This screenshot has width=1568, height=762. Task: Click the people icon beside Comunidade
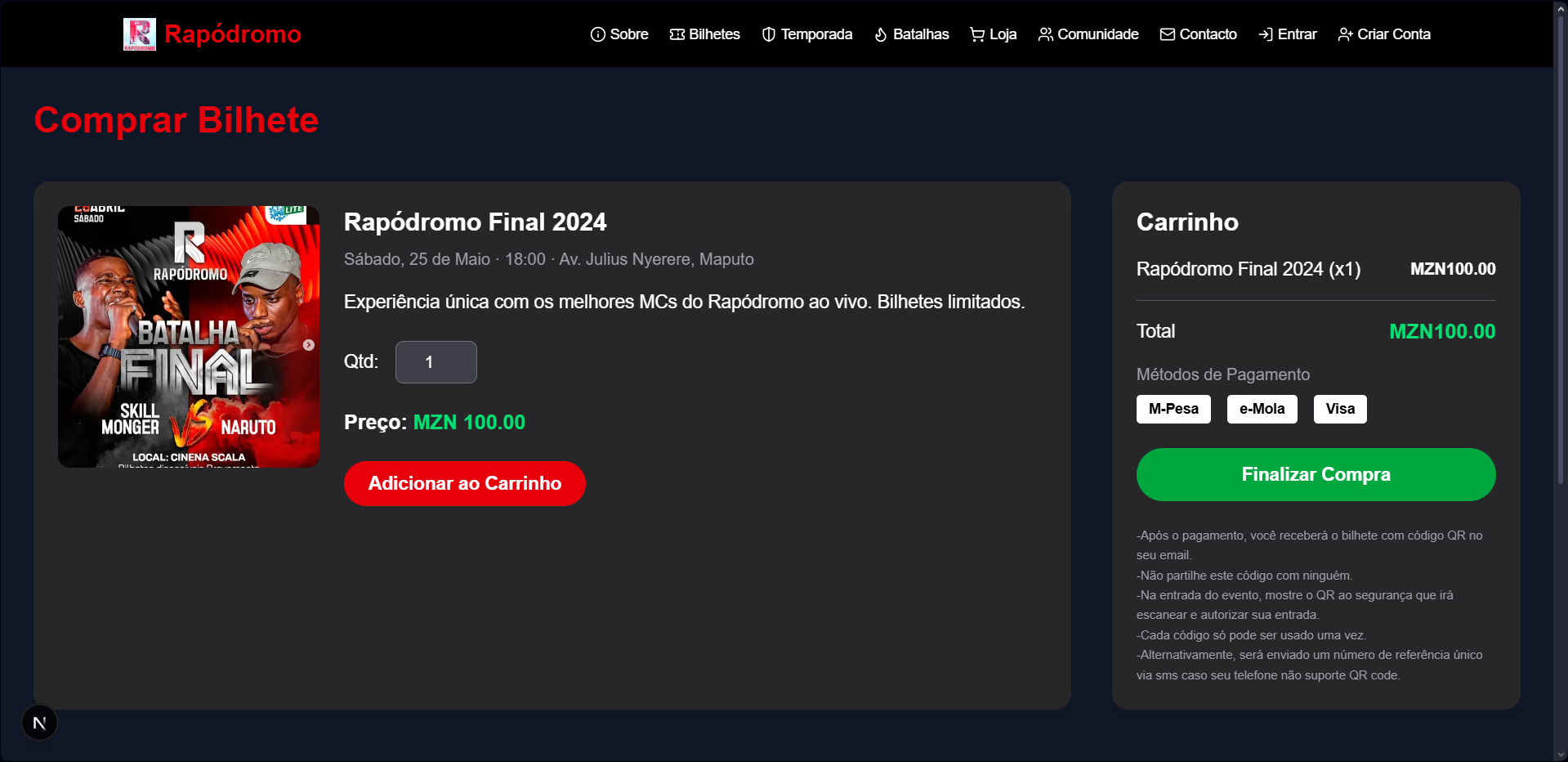(1045, 34)
